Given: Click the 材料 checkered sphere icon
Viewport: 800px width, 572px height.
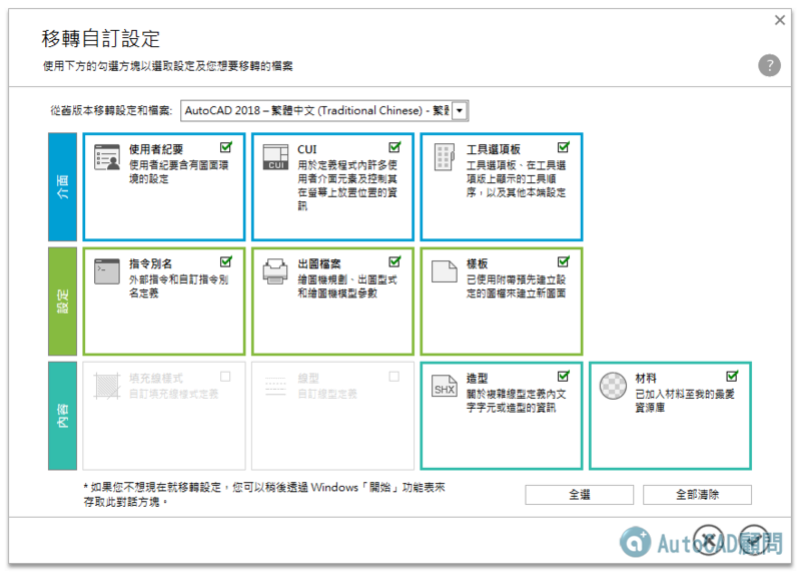Looking at the screenshot, I should (x=613, y=386).
